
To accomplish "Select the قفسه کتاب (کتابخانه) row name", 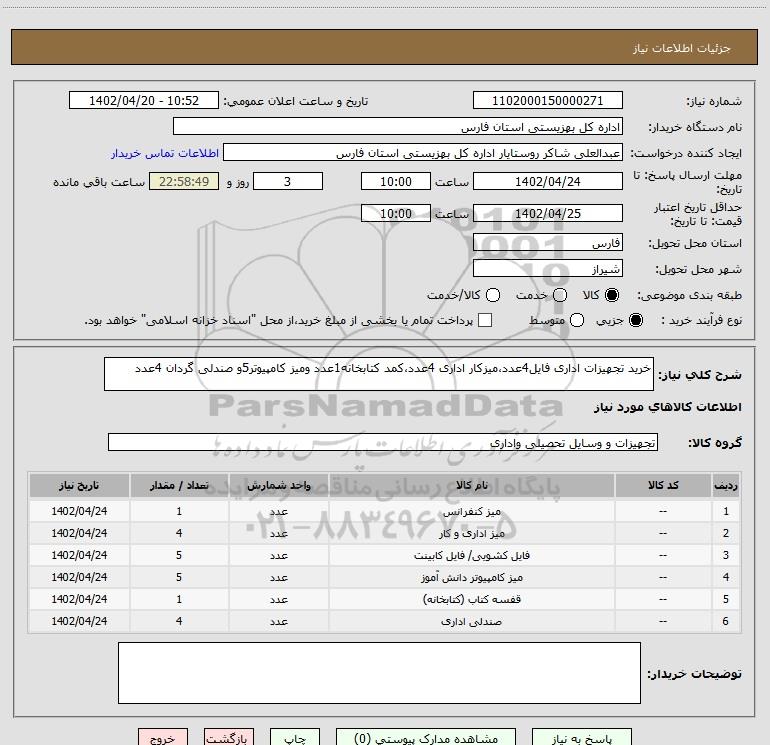I will click(x=471, y=599).
